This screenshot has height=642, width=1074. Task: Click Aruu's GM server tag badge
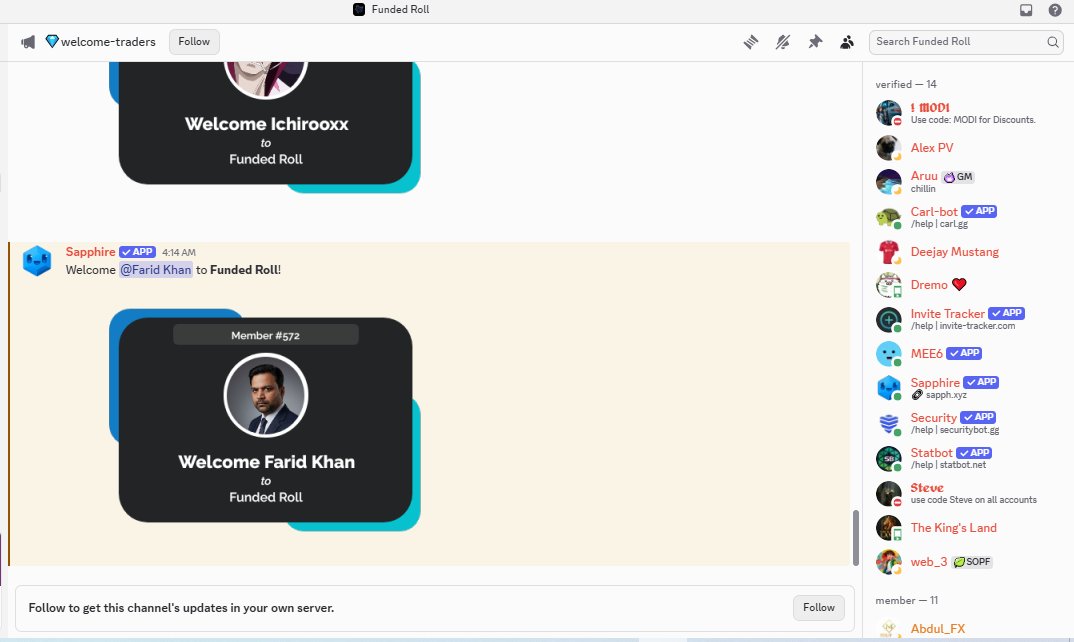tap(958, 177)
